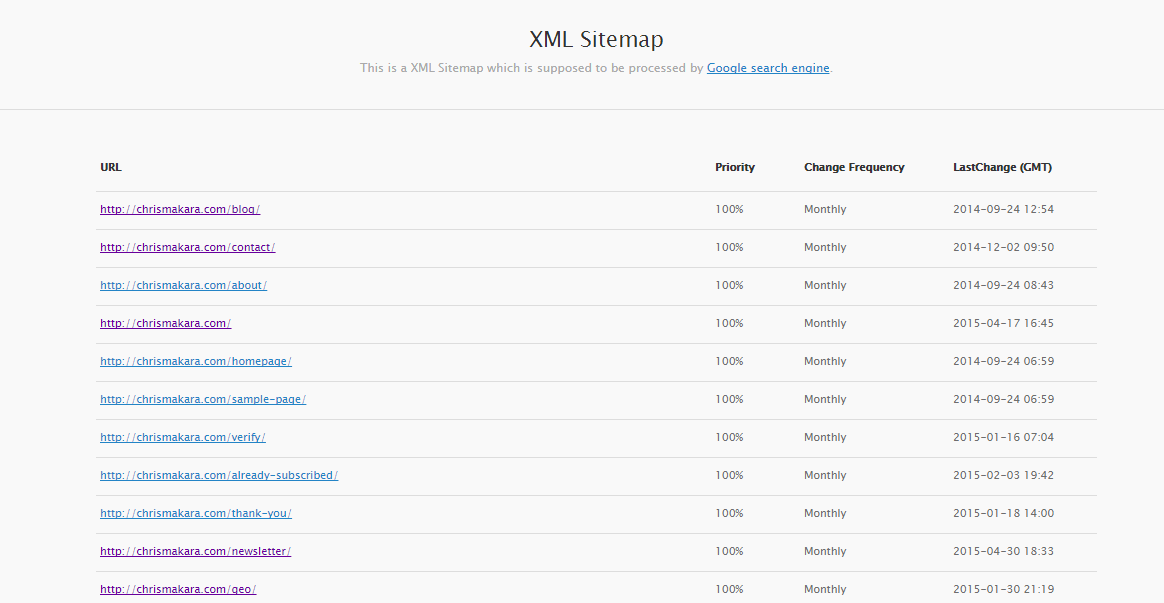The image size is (1164, 603).
Task: Open the chrismakara.com/blog/ link
Action: (x=180, y=209)
